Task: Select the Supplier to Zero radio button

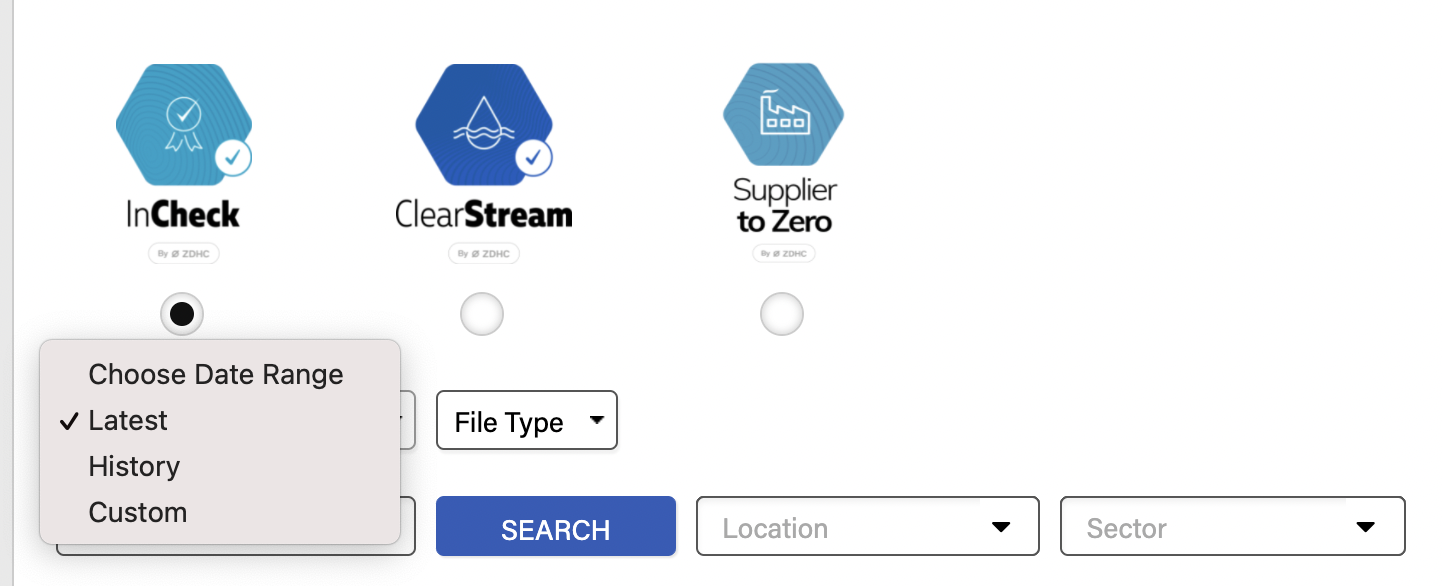Action: click(782, 314)
